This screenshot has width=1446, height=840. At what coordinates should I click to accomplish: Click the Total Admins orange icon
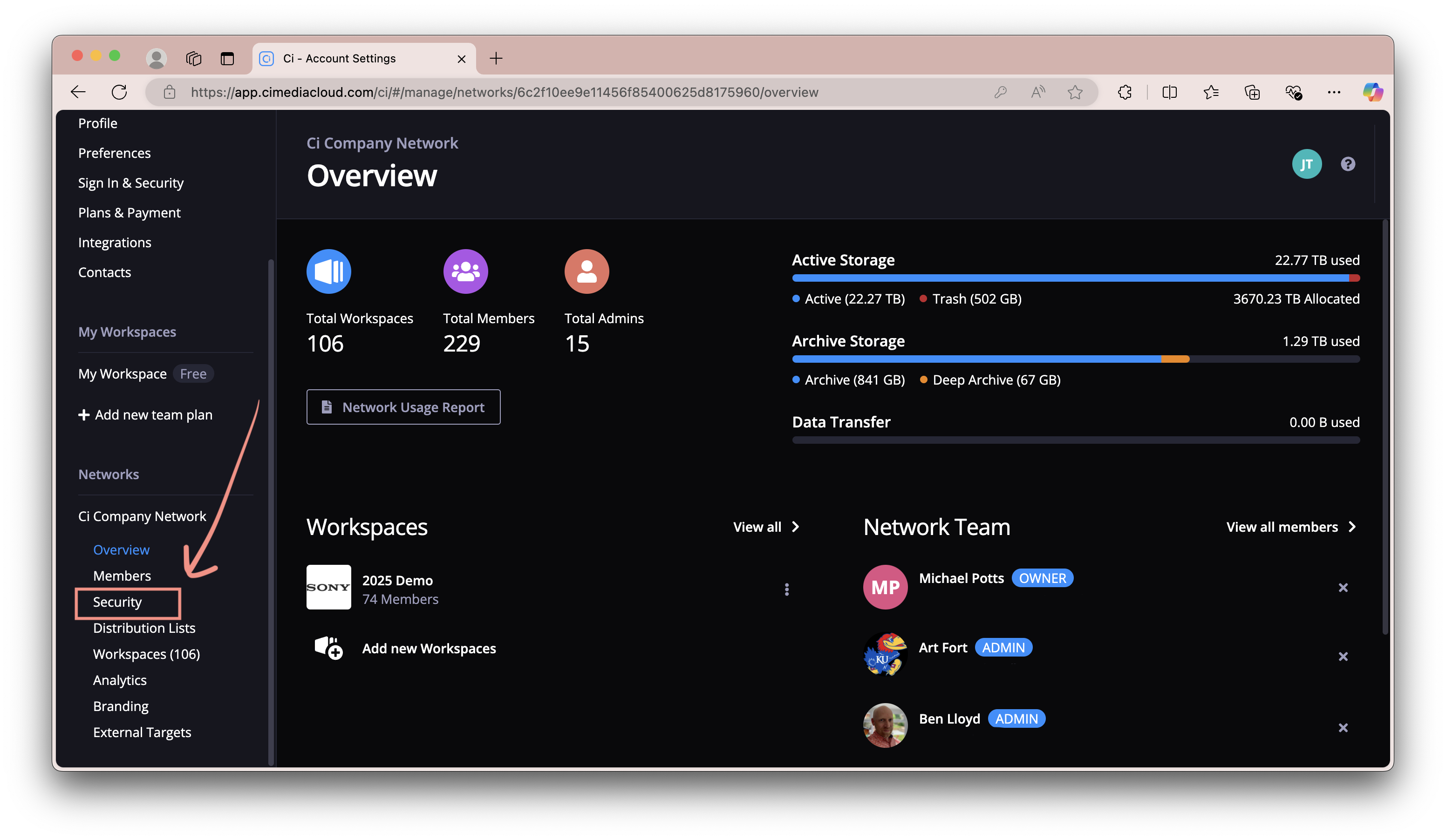pyautogui.click(x=587, y=271)
